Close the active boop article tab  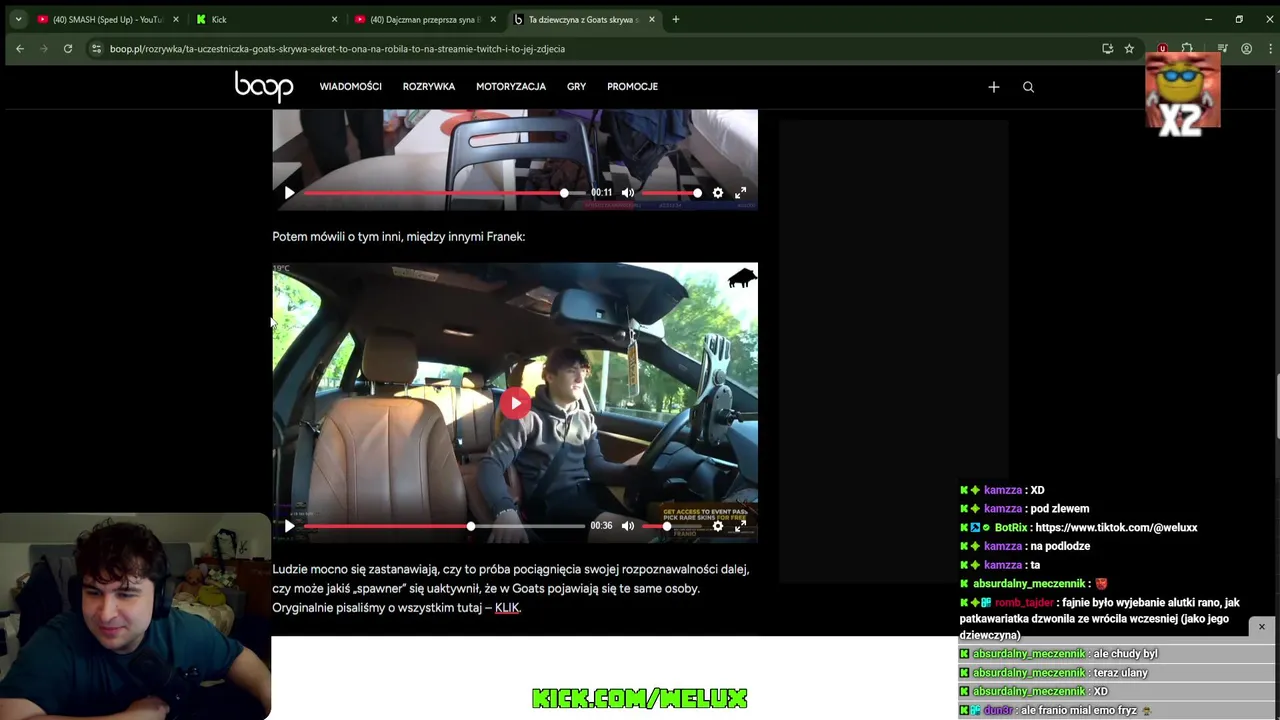652,19
